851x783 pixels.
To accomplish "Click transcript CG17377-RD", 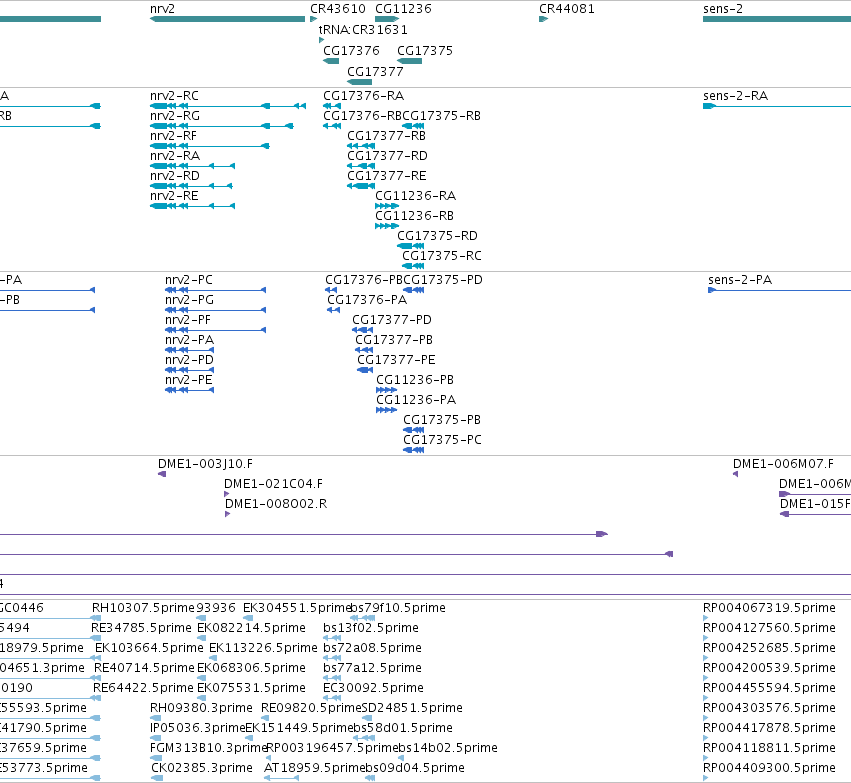I will 388,156.
